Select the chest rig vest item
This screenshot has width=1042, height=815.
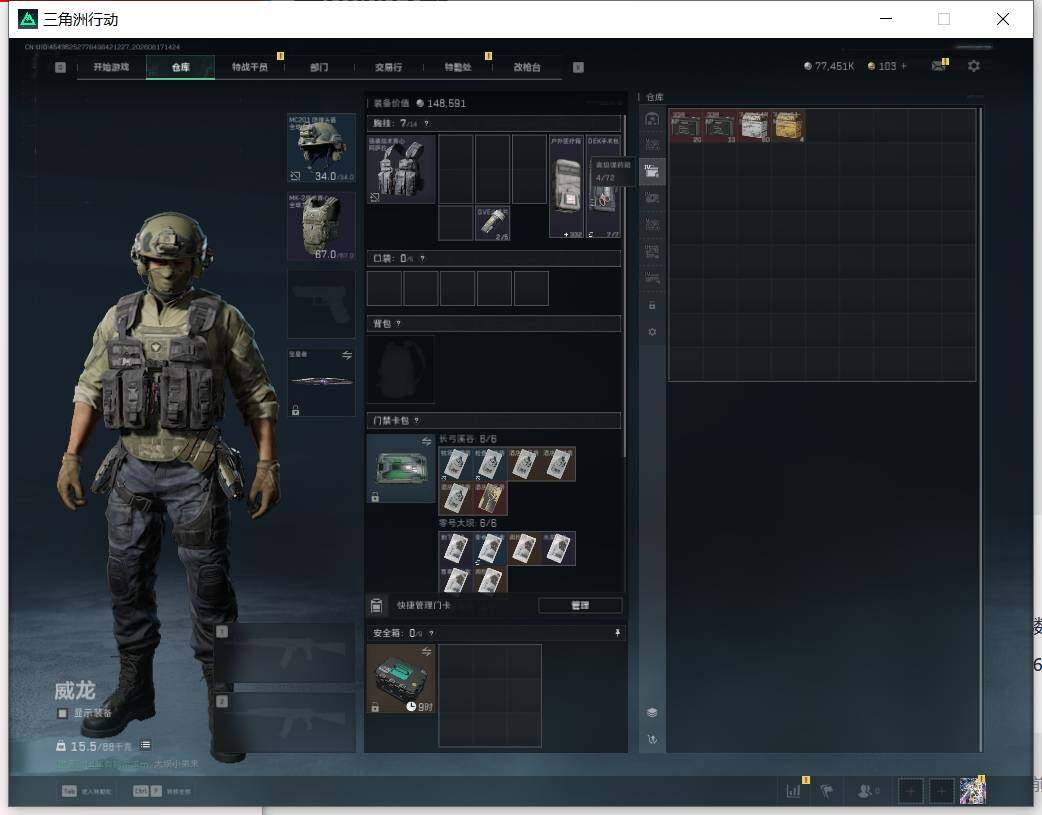tap(401, 170)
